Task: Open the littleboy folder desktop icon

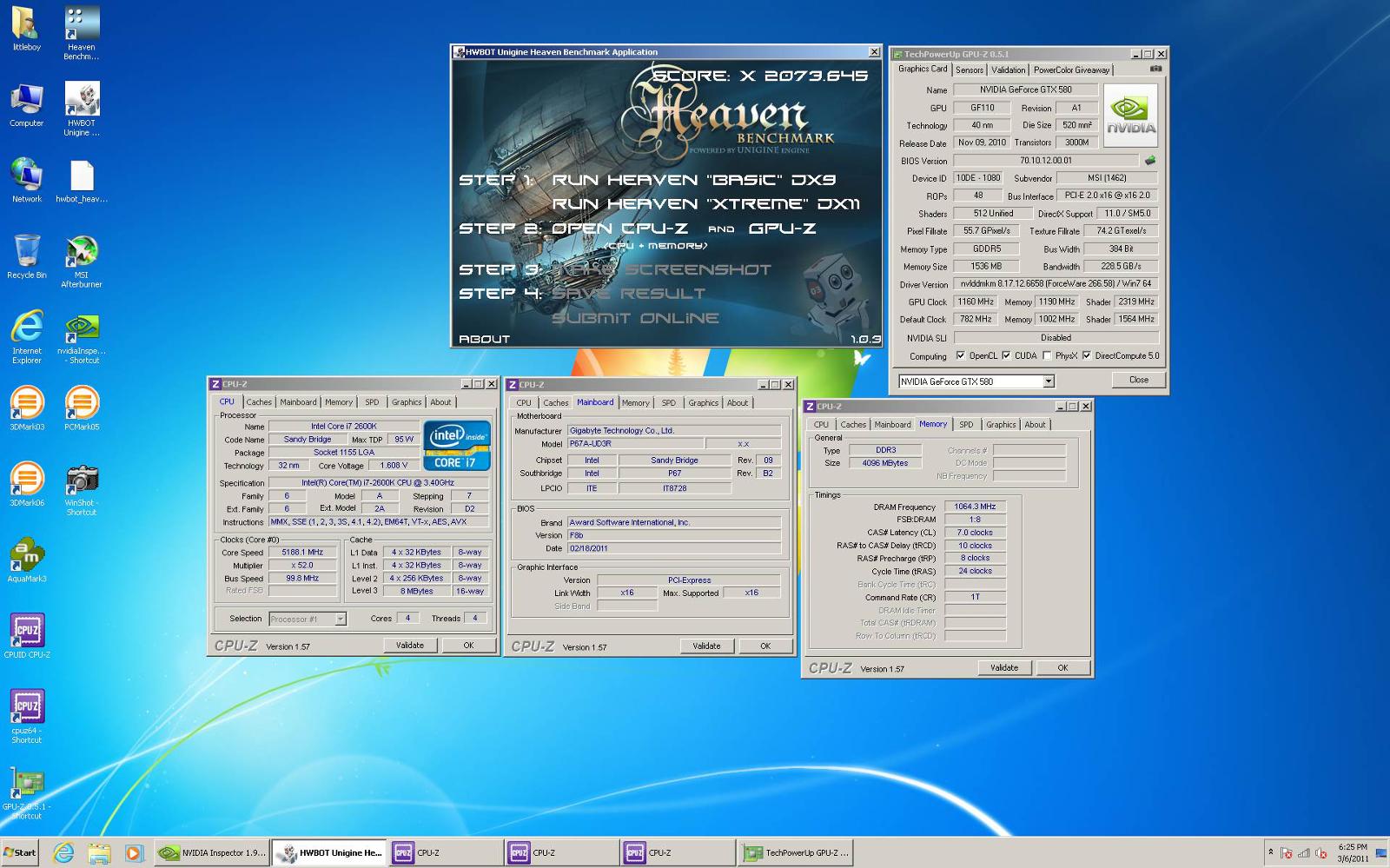Action: [26, 28]
